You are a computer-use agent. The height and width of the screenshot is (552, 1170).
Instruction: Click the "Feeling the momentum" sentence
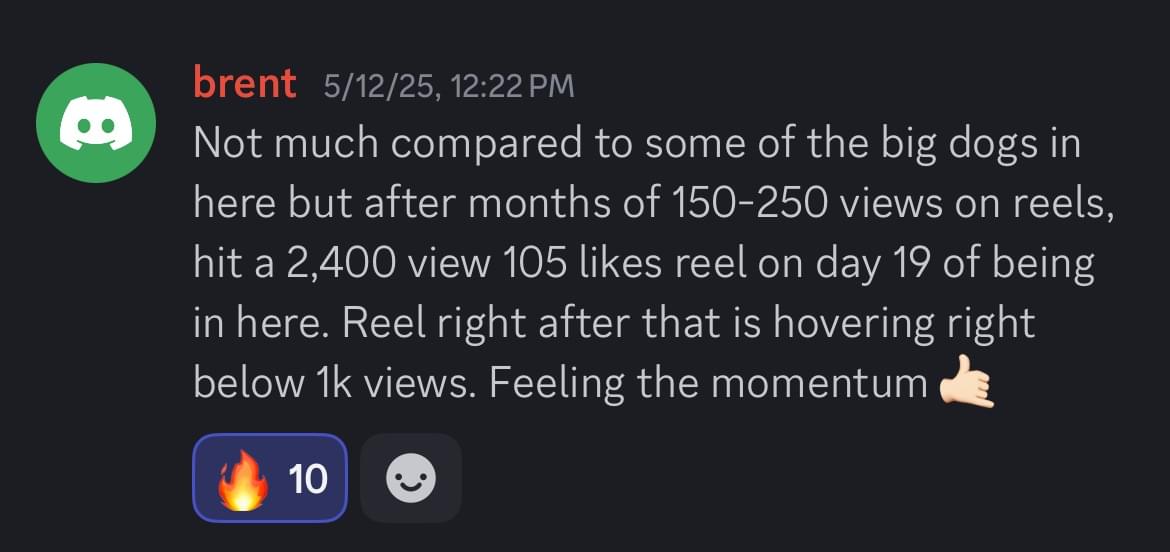(x=708, y=384)
